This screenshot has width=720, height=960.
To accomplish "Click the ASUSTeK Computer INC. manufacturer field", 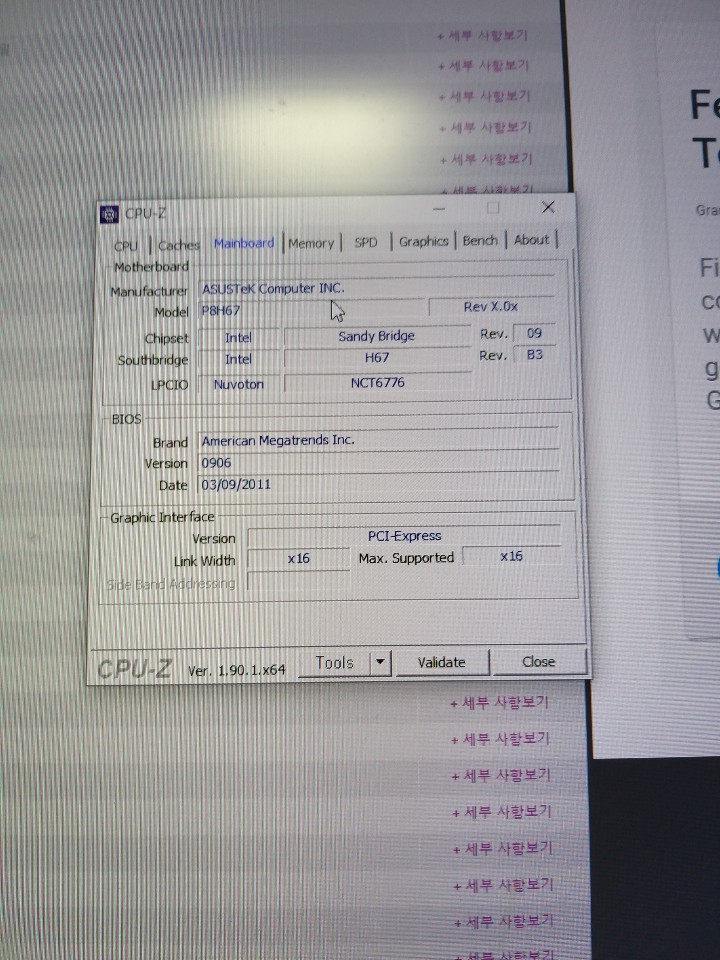I will 376,288.
